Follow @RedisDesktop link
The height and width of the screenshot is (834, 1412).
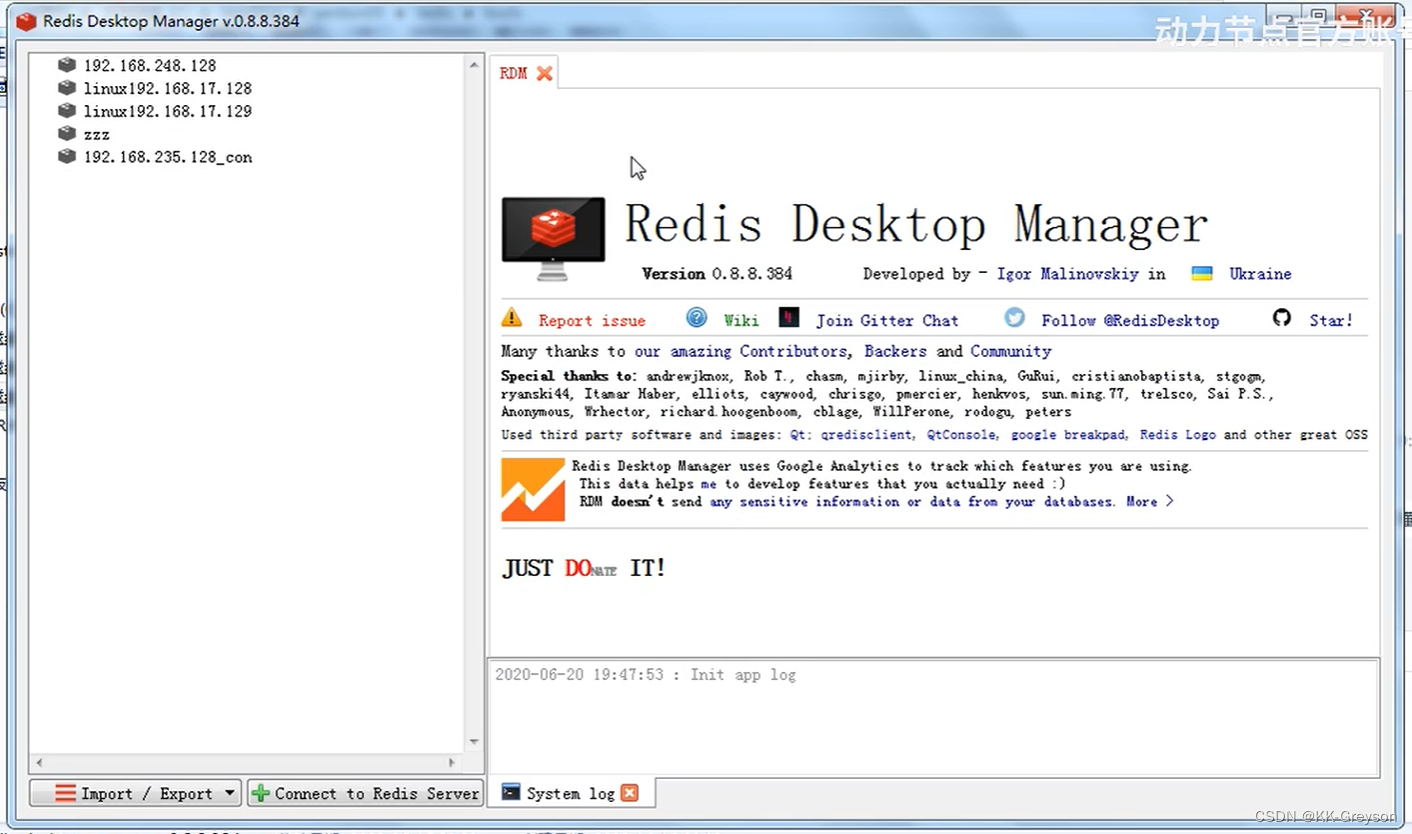pyautogui.click(x=1130, y=320)
